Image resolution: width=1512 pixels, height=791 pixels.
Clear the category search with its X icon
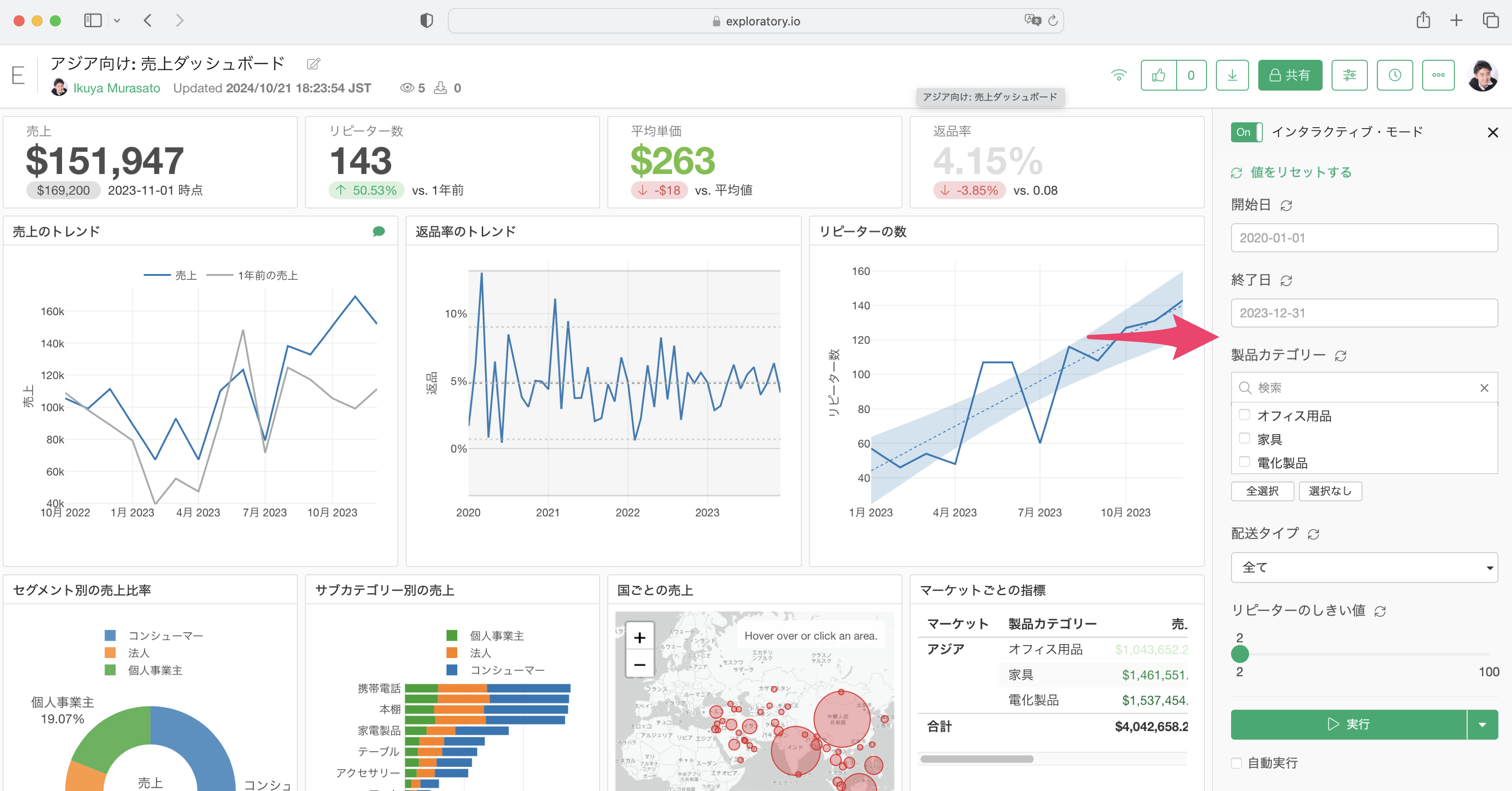[1484, 388]
